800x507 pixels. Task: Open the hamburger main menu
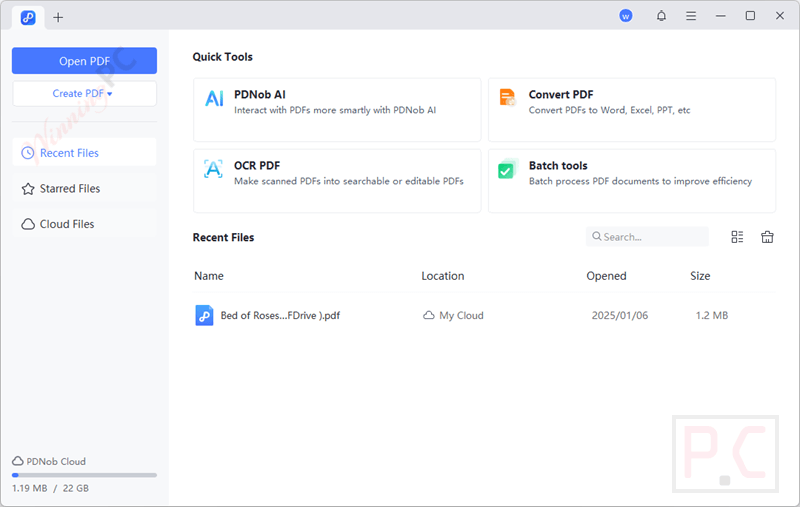[691, 16]
